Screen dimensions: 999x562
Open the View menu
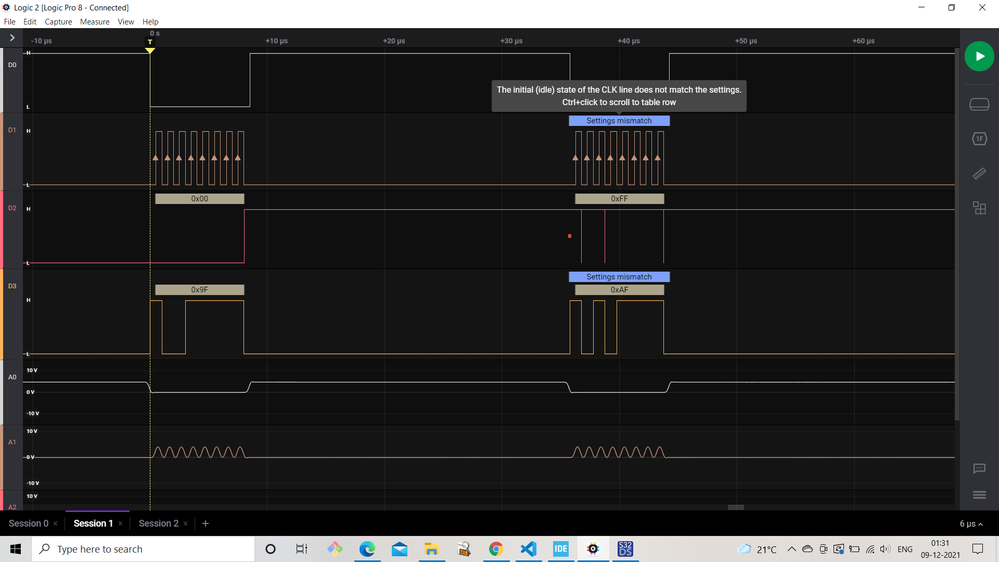point(126,22)
